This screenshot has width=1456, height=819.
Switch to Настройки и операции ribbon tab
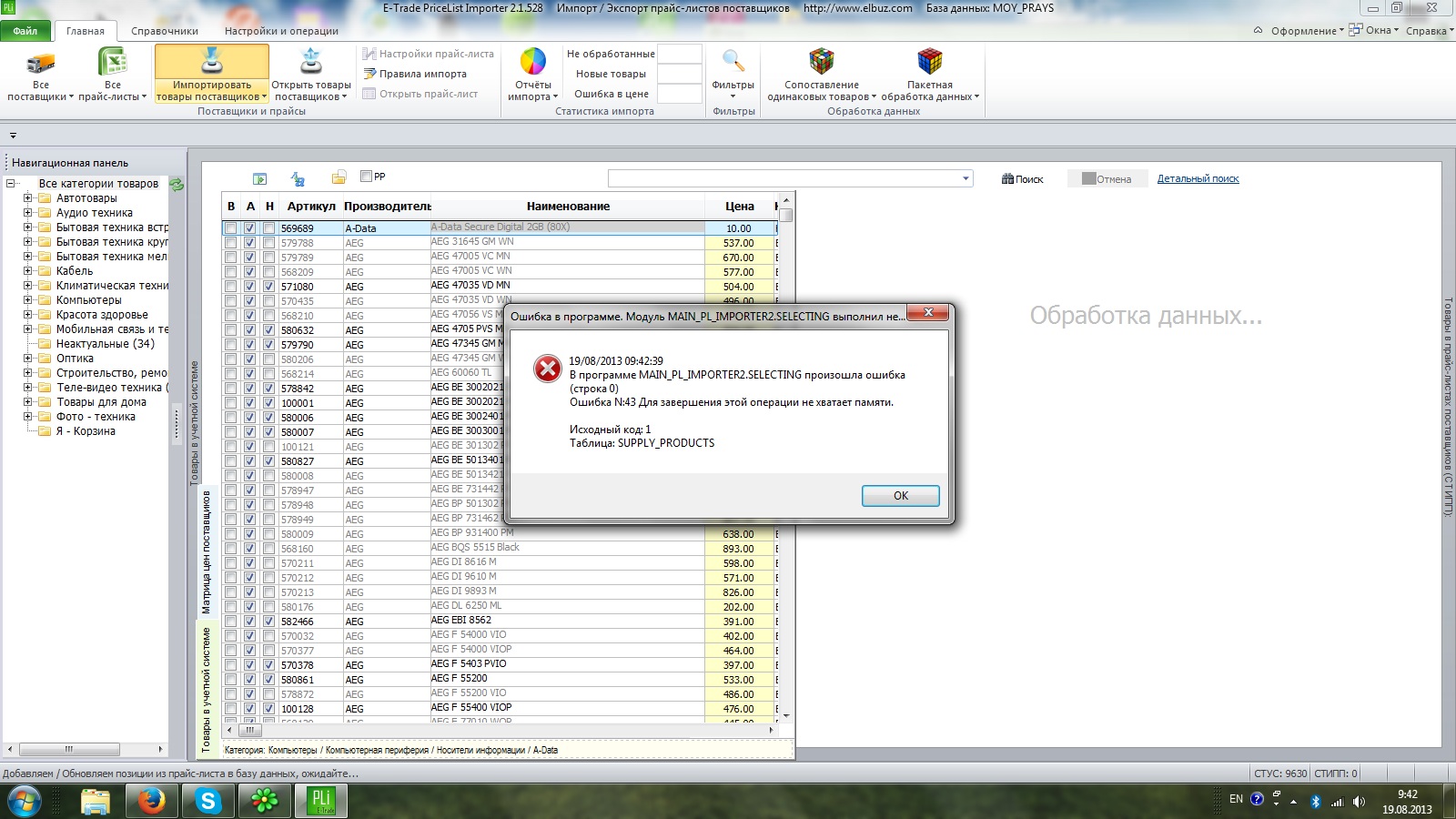(x=281, y=31)
